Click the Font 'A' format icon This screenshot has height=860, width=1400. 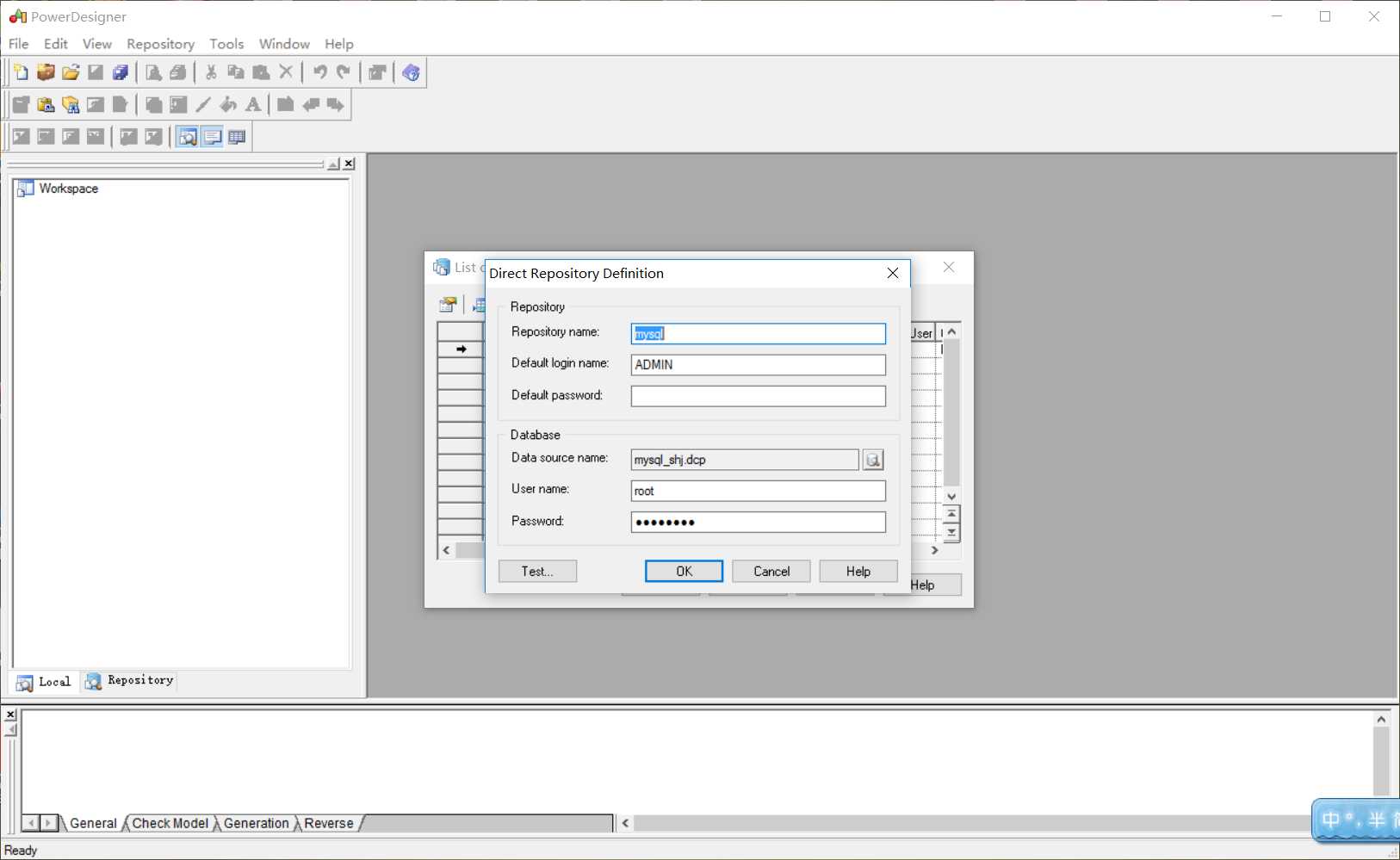click(253, 104)
